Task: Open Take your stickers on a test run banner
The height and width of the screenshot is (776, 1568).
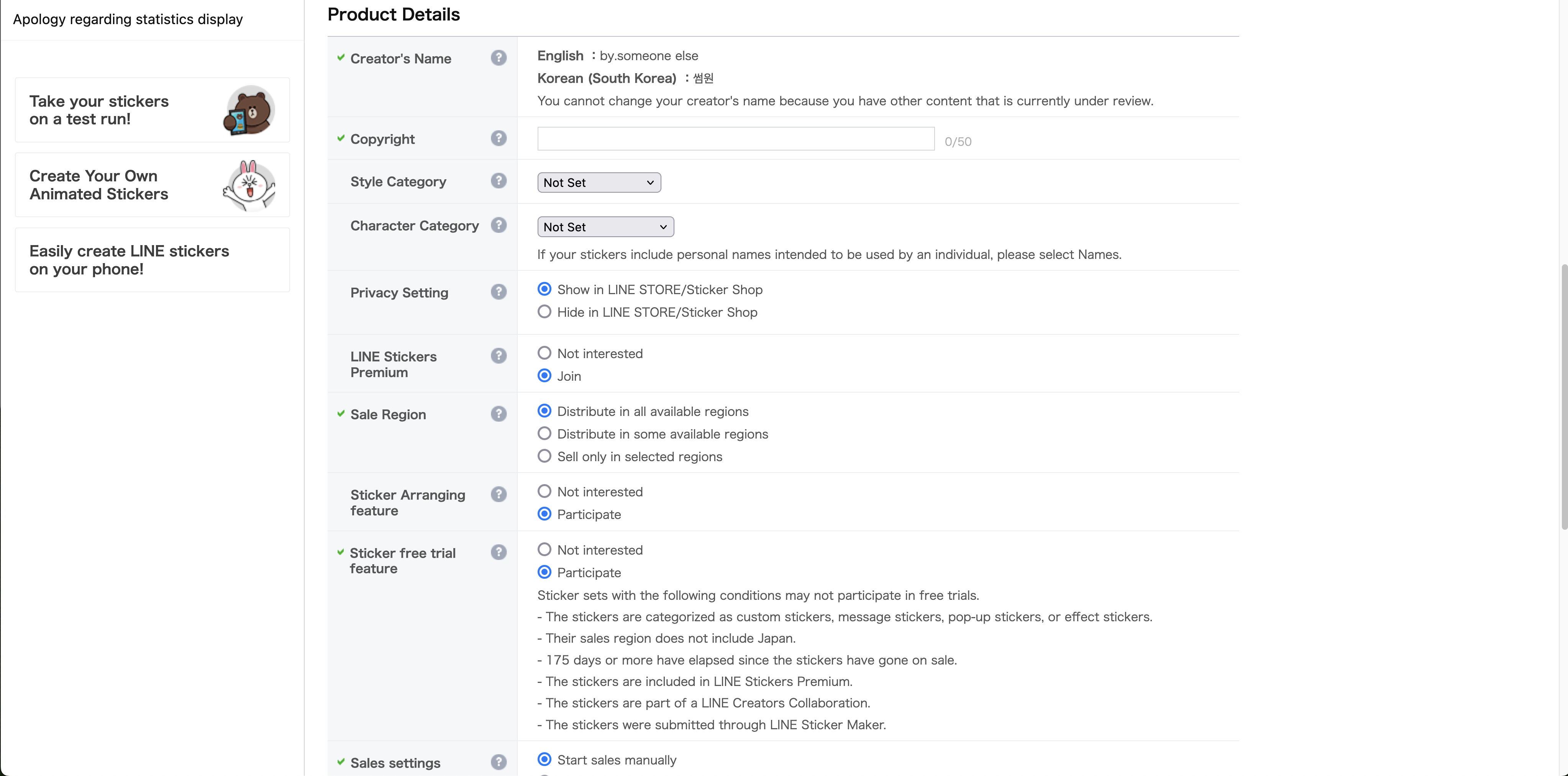Action: click(152, 110)
